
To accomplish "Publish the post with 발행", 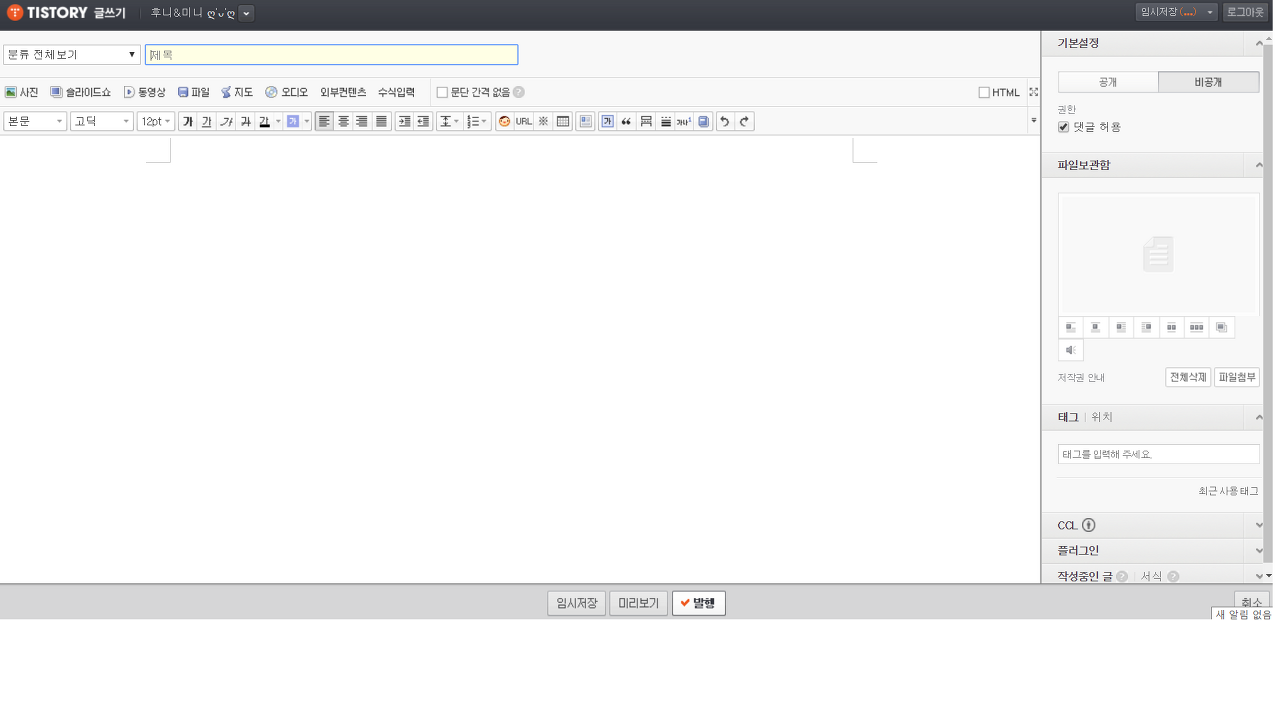I will pos(699,603).
